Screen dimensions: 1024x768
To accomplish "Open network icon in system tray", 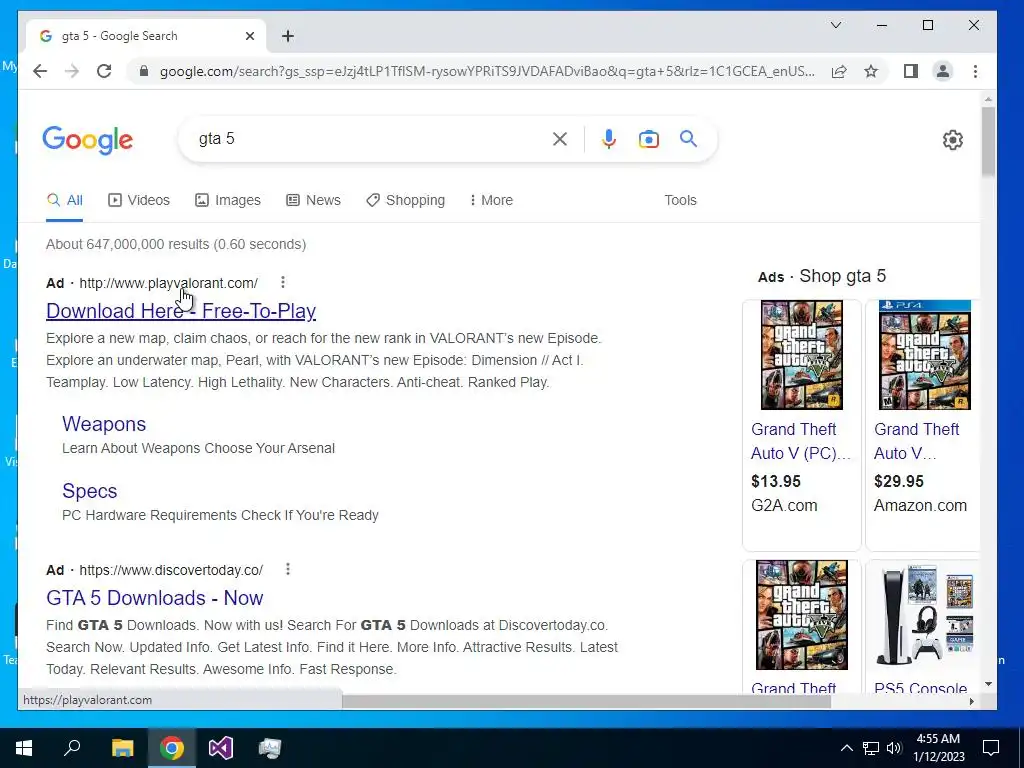I will pyautogui.click(x=871, y=748).
